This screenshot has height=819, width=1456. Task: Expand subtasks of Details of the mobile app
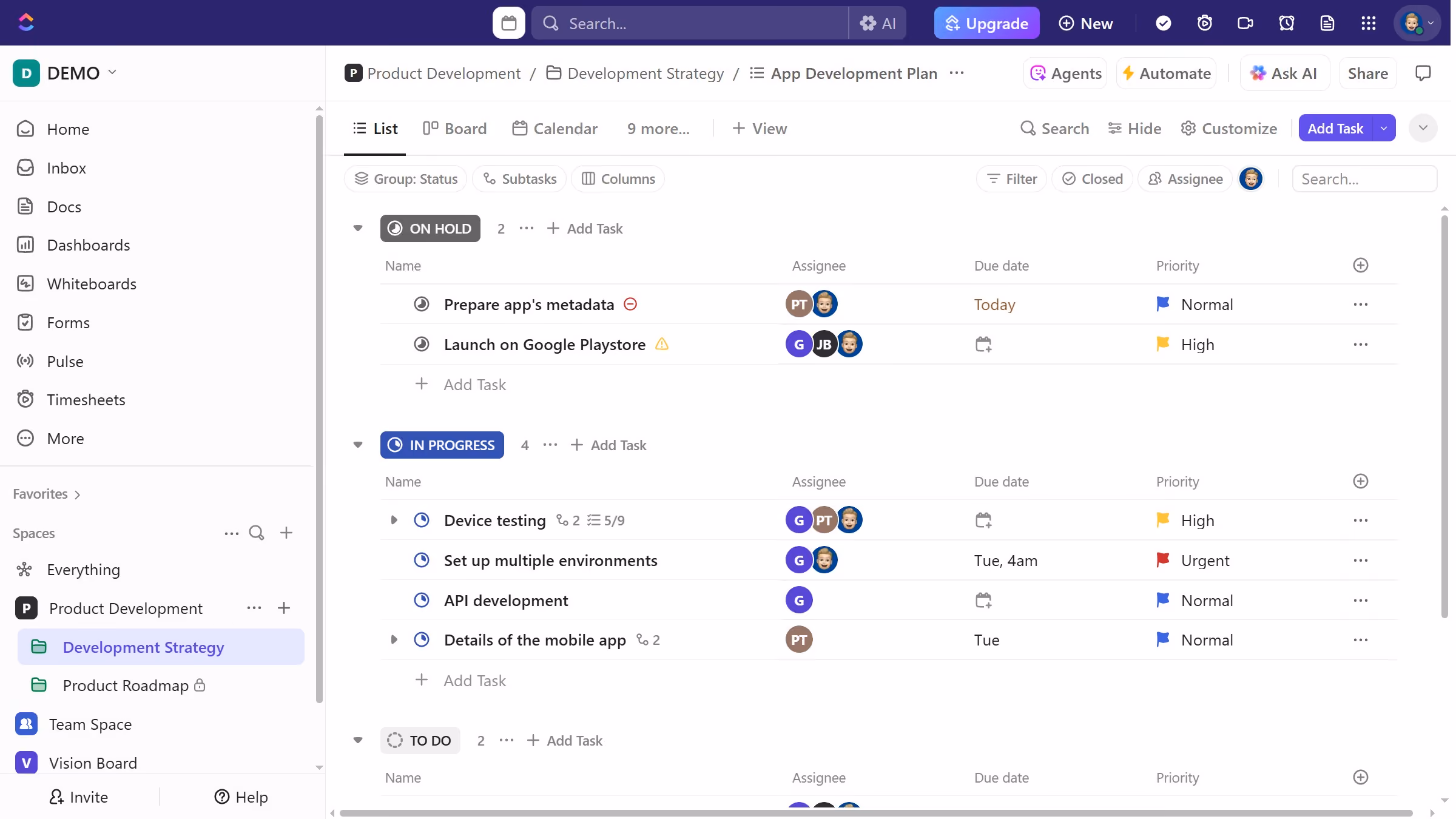[394, 639]
